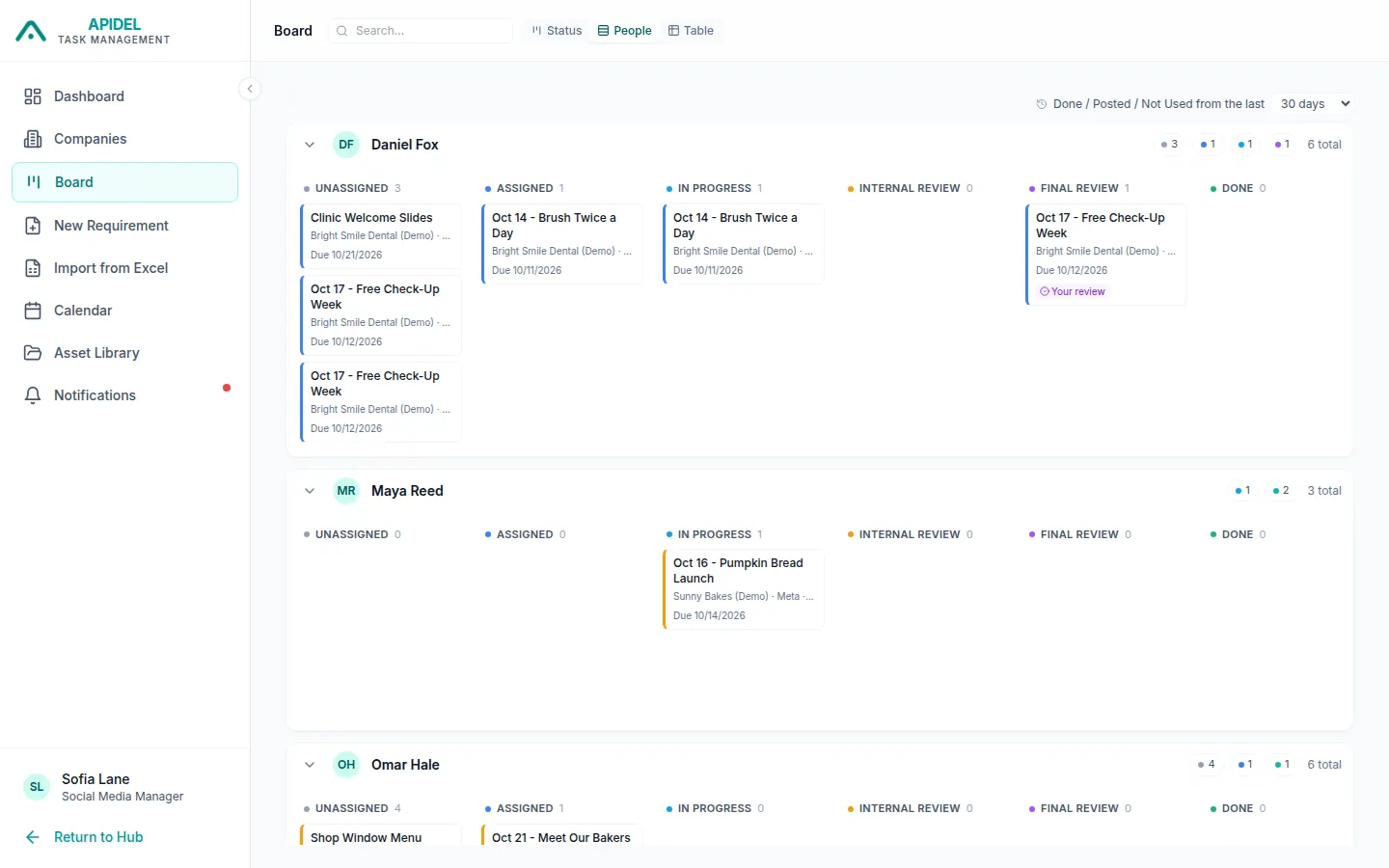Viewport: 1389px width, 868px height.
Task: Click the SL user avatar
Action: coord(37,787)
